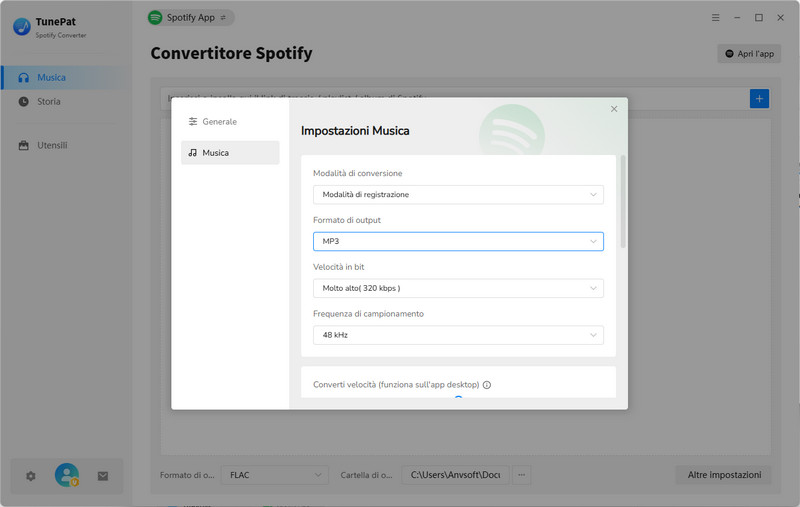800x507 pixels.
Task: Open the mail envelope icon
Action: click(103, 476)
